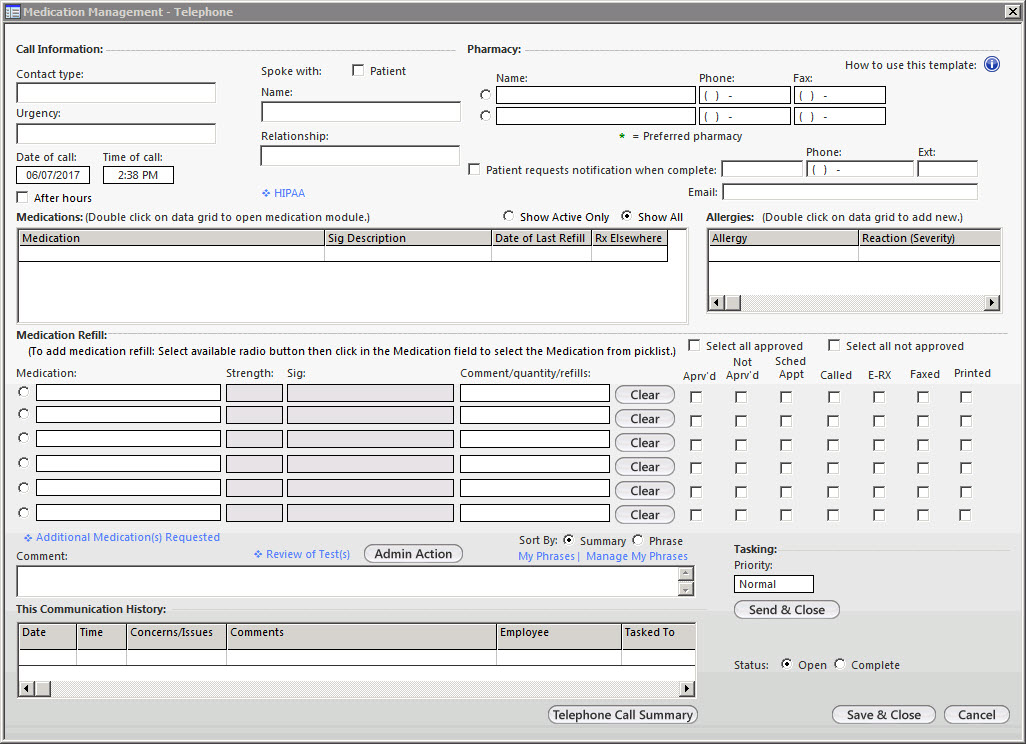
Task: Click the Cancel button
Action: pyautogui.click(x=976, y=715)
